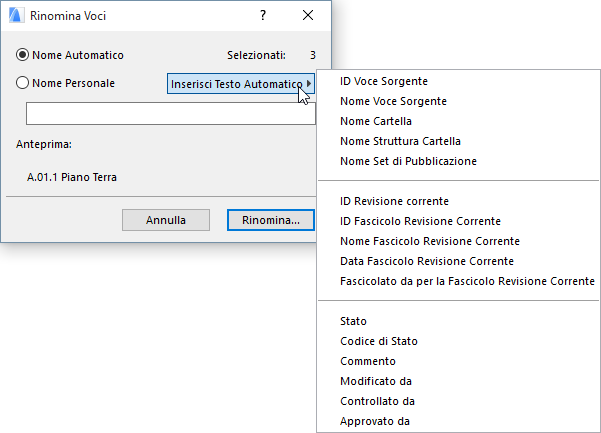This screenshot has height=433, width=601.
Task: Choose ID Voce Sorgente menu entry
Action: [x=383, y=81]
